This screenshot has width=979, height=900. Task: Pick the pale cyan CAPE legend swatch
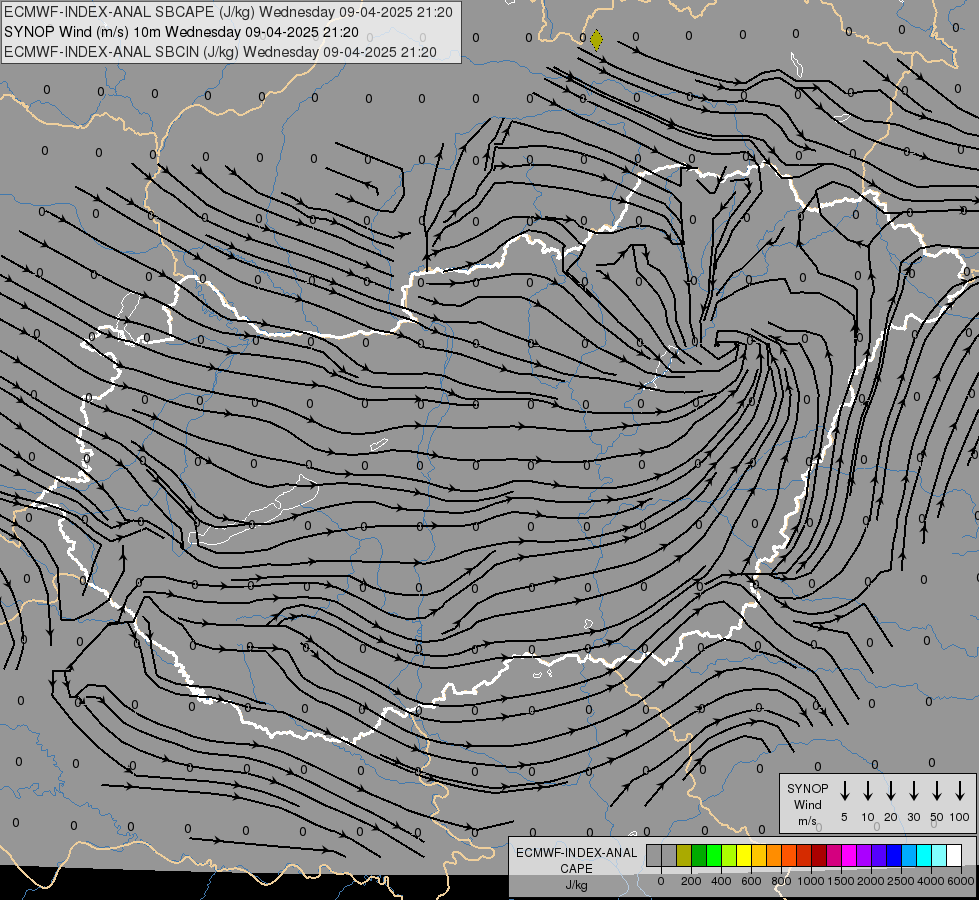(x=940, y=855)
